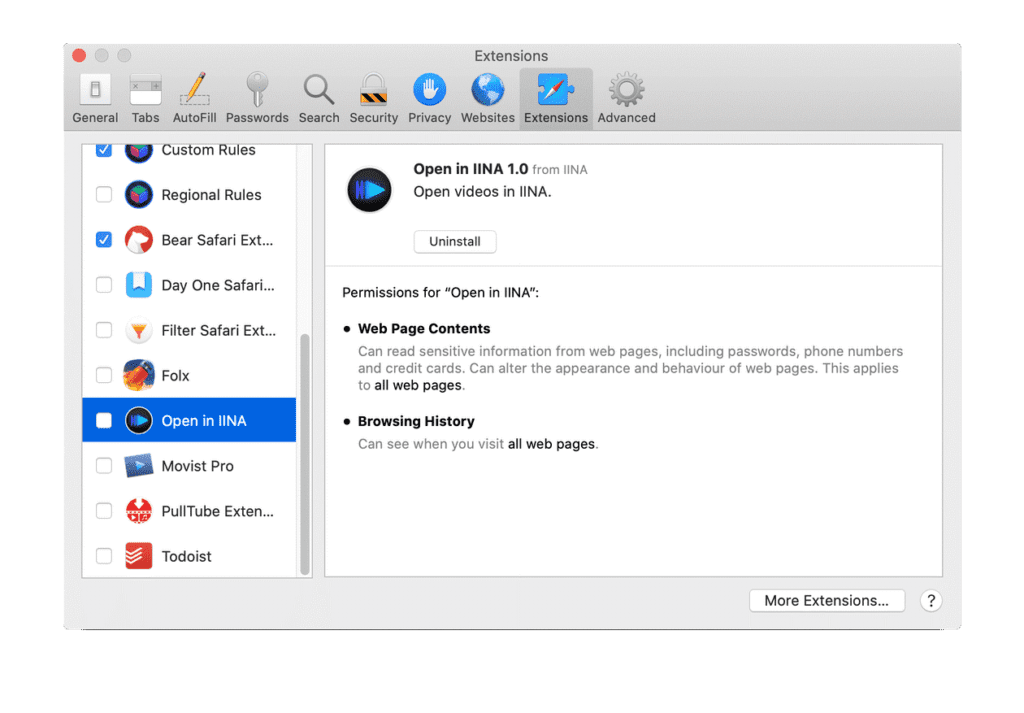Click the Todoist extension icon
Screen dimensions: 1024x713
pyautogui.click(x=138, y=556)
